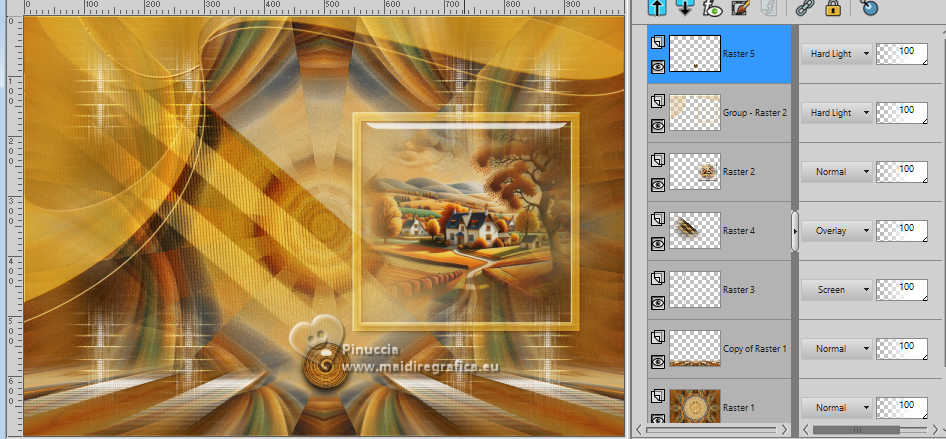This screenshot has width=946, height=439.
Task: Select the Copy of Raster 1 thumbnail
Action: pos(695,349)
